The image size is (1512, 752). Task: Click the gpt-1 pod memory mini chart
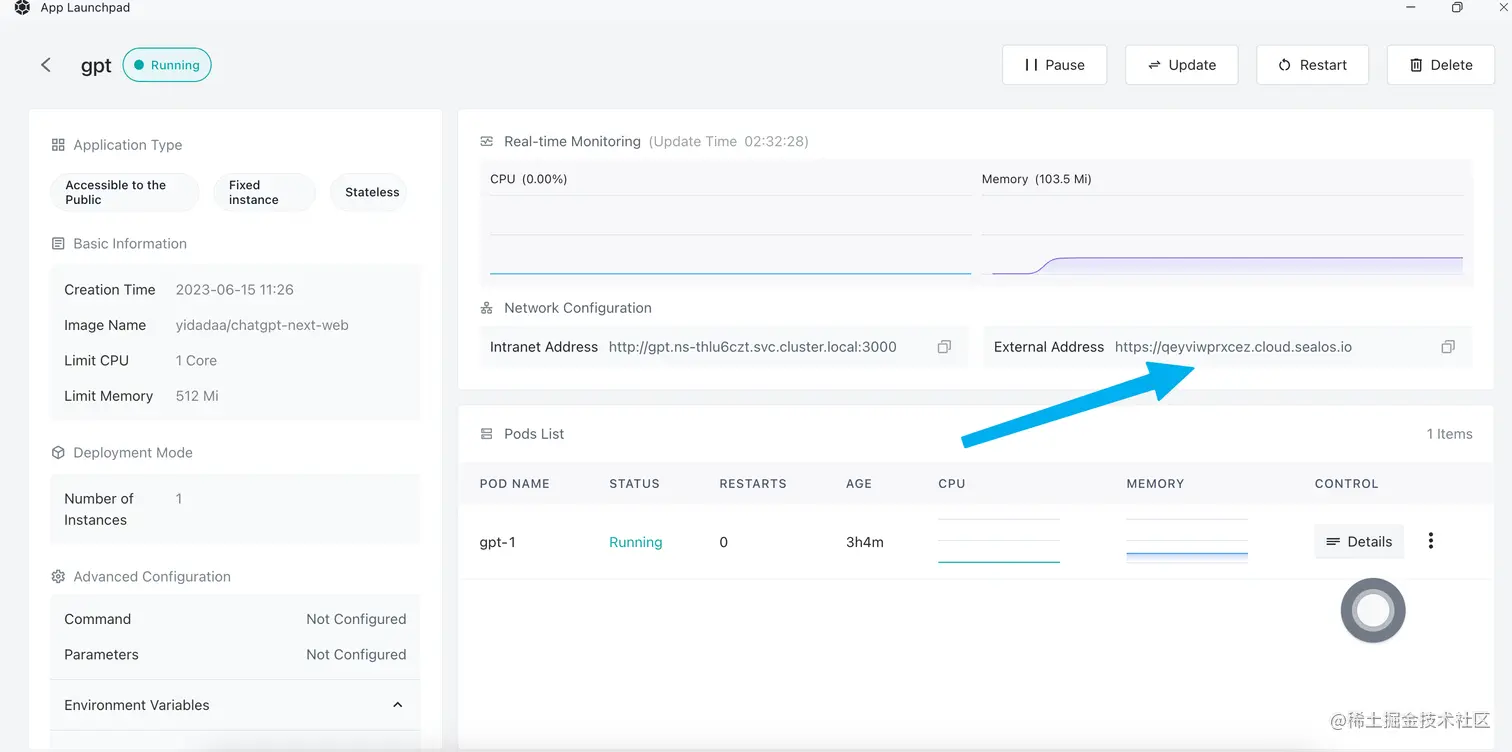[1186, 541]
